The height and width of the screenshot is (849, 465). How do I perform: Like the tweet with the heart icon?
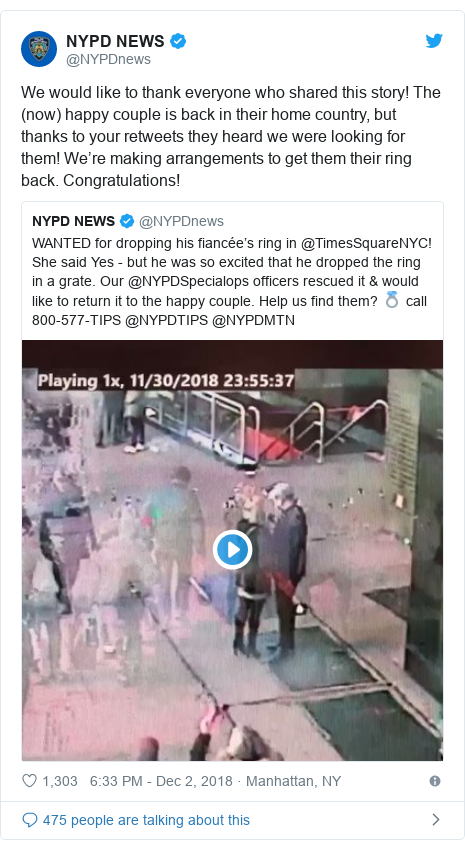(x=29, y=781)
